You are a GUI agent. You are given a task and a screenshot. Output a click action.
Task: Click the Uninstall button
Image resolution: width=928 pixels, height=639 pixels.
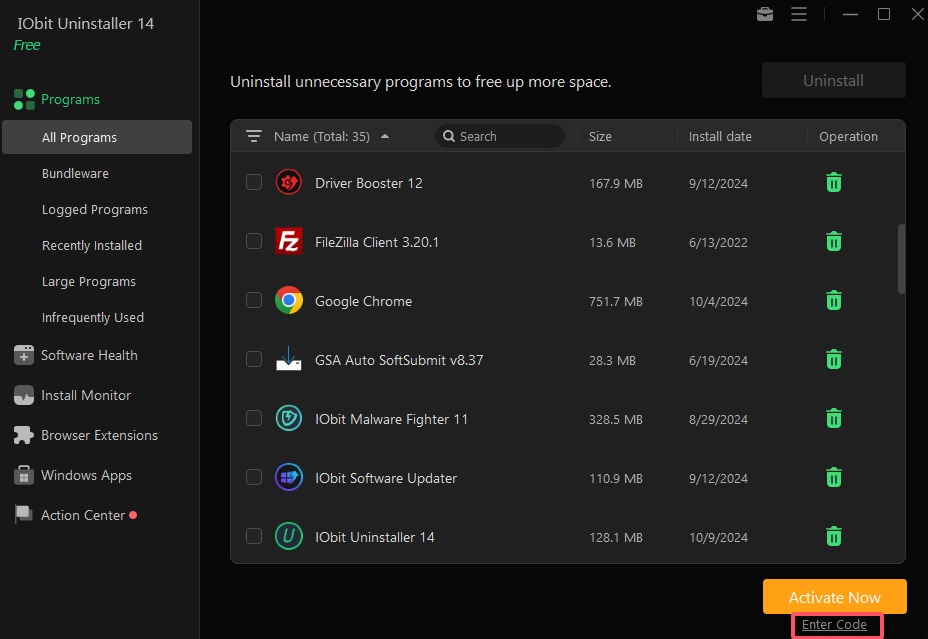point(833,80)
